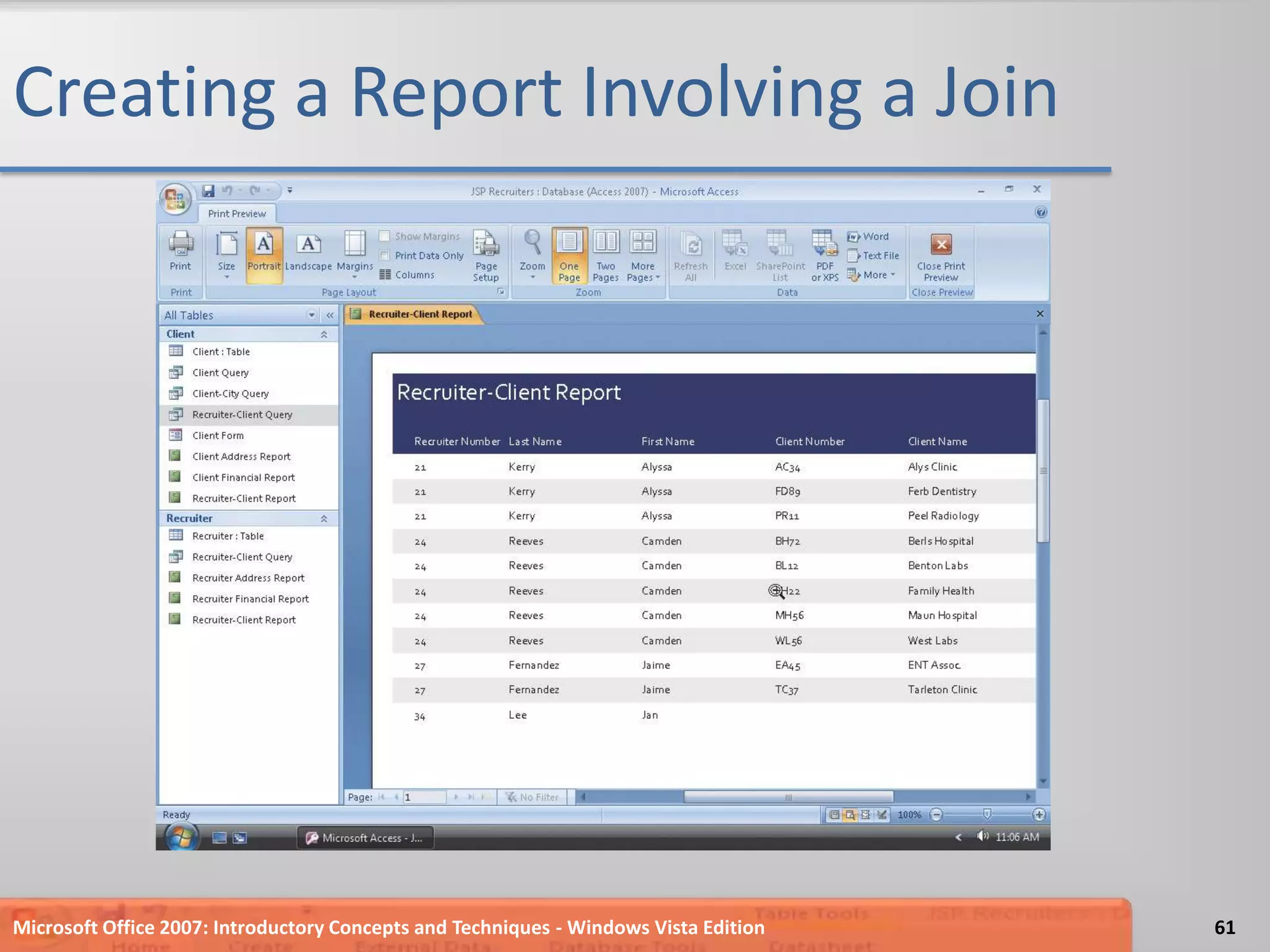Click the Tarleton Clinic cell
The image size is (1270, 952).
tap(943, 690)
